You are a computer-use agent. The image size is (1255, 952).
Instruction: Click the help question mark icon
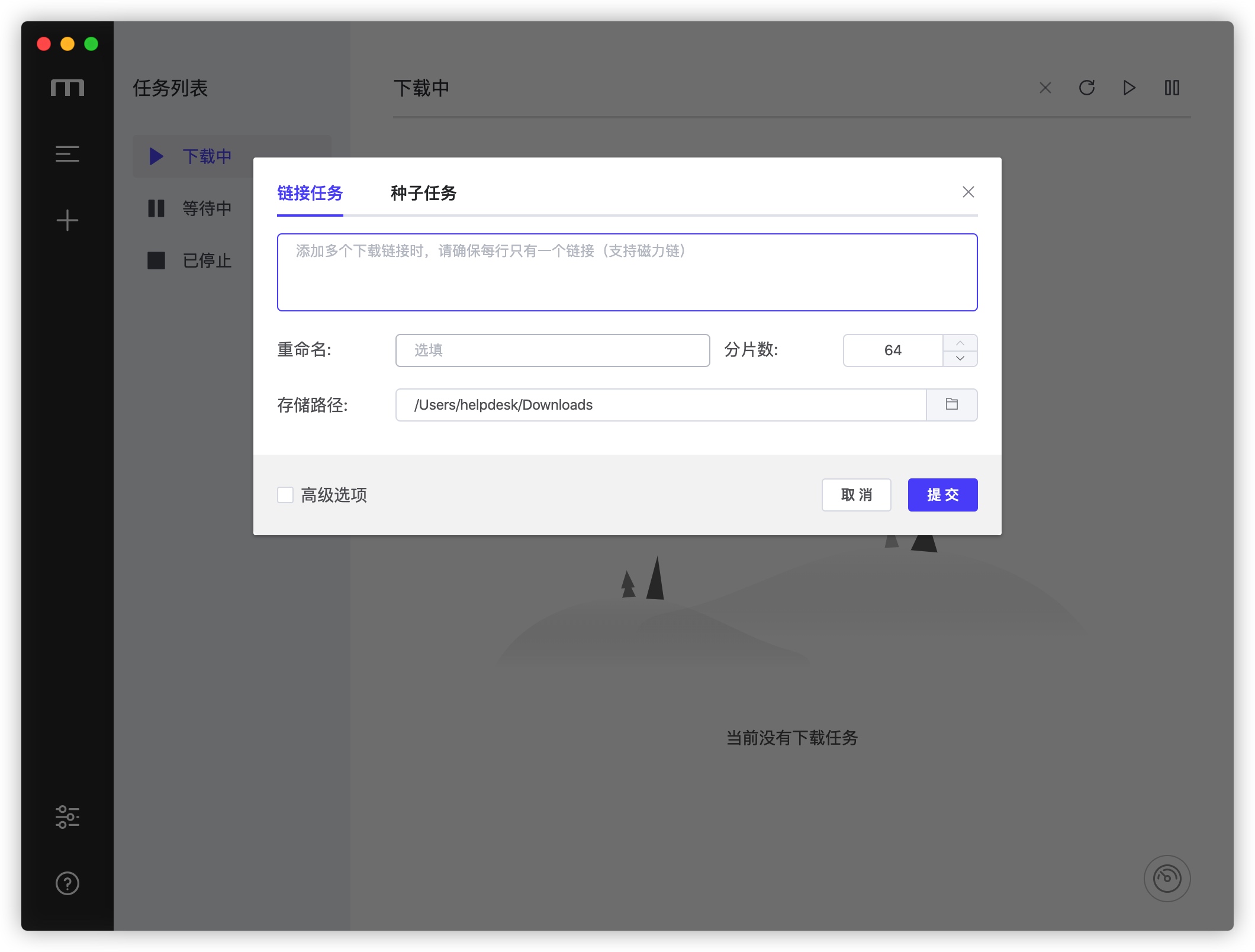click(67, 883)
